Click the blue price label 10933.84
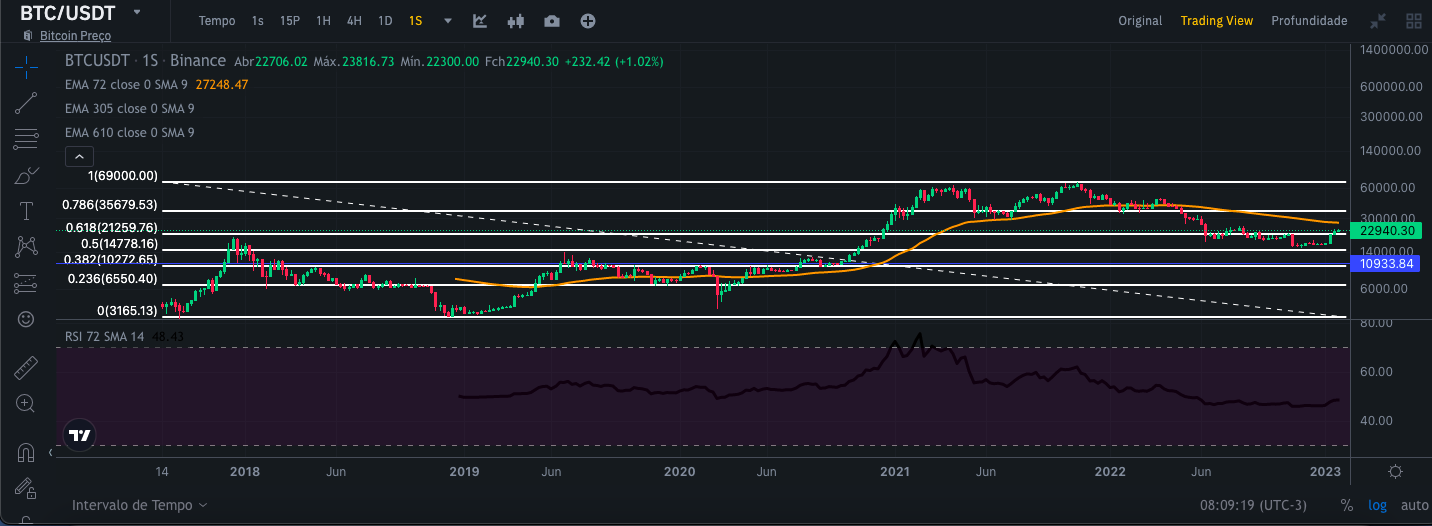Image resolution: width=1432 pixels, height=526 pixels. (1387, 264)
